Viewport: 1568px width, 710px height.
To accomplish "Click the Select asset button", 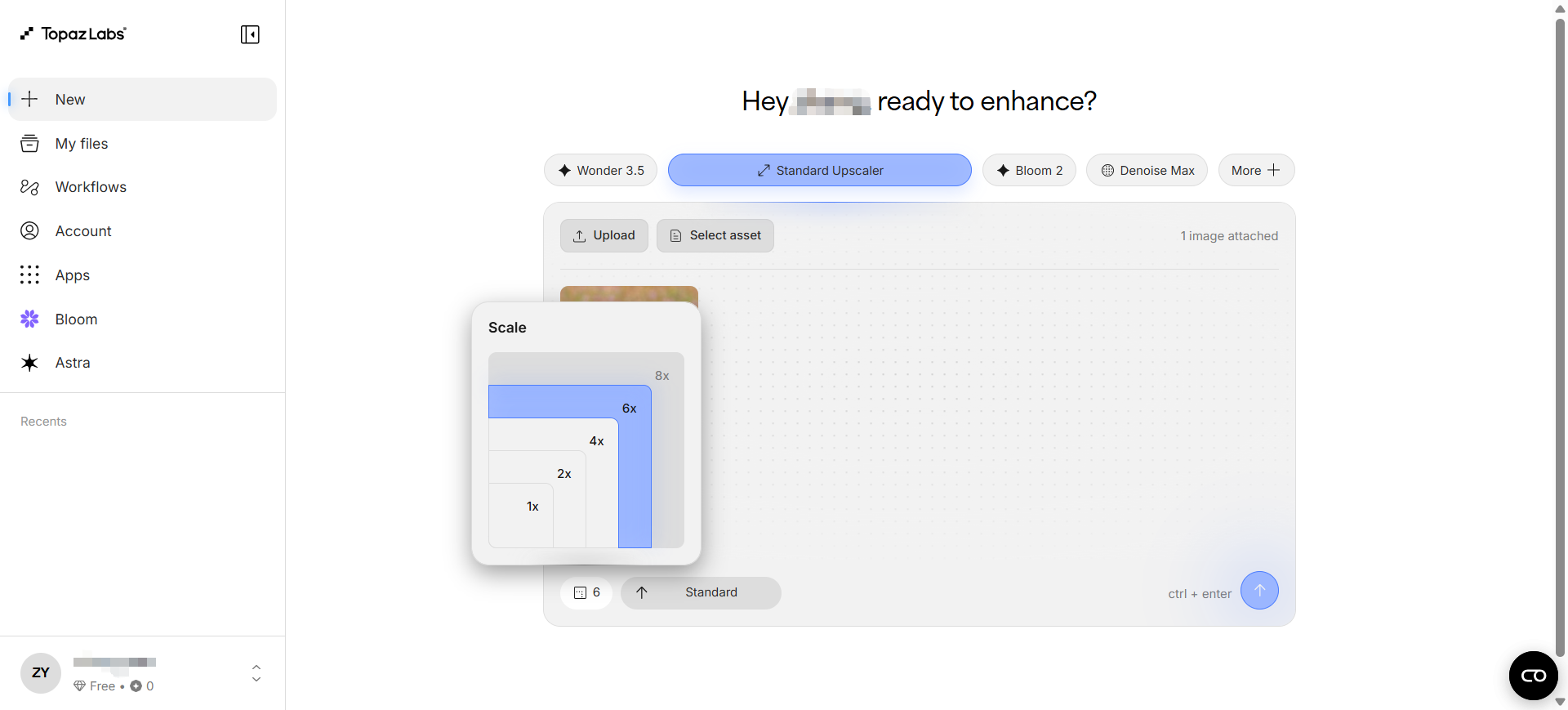I will [715, 235].
